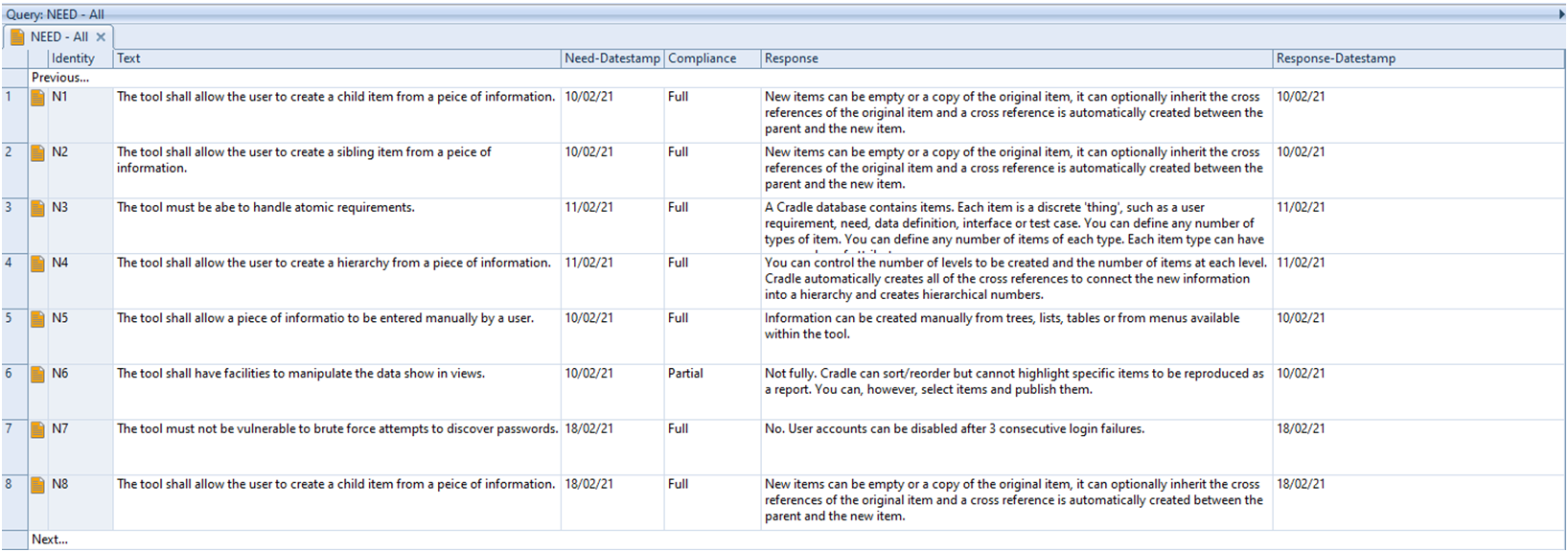This screenshot has height=552, width=1568.
Task: Sort by the Need-Datestamp column header
Action: 612,58
